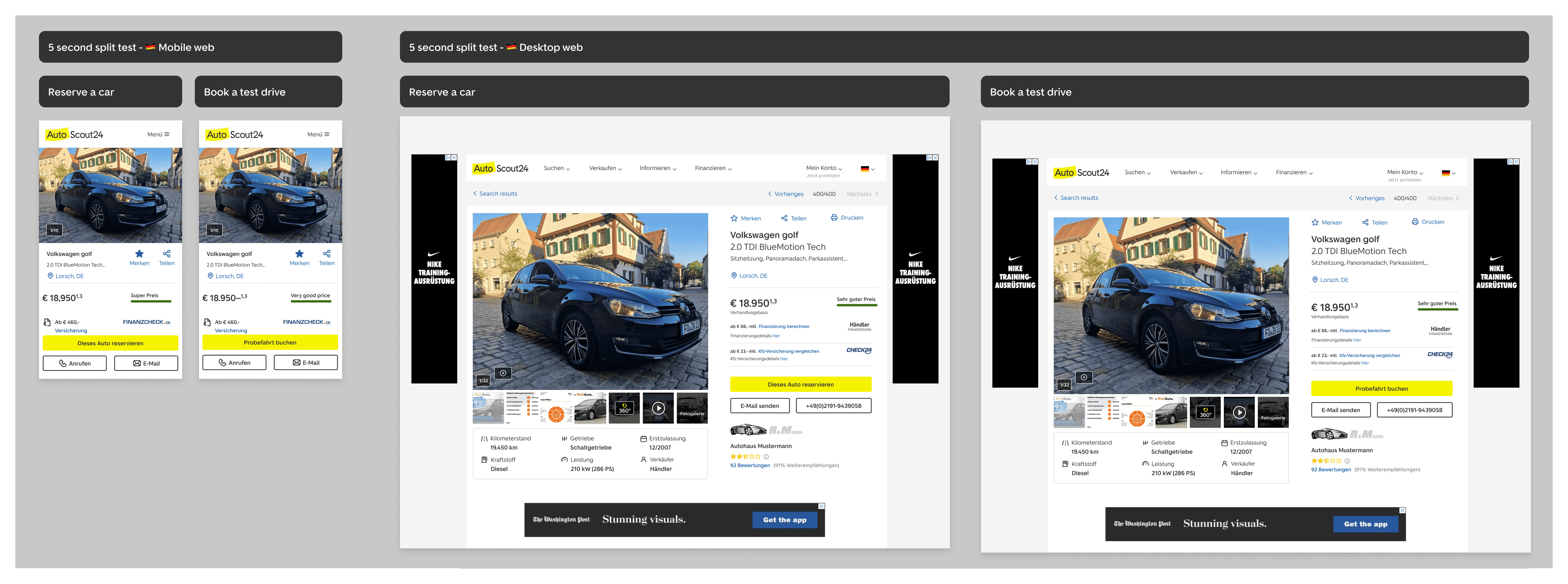Click Teilen share icon in left desktop mockup
1568x584 pixels.
point(785,219)
